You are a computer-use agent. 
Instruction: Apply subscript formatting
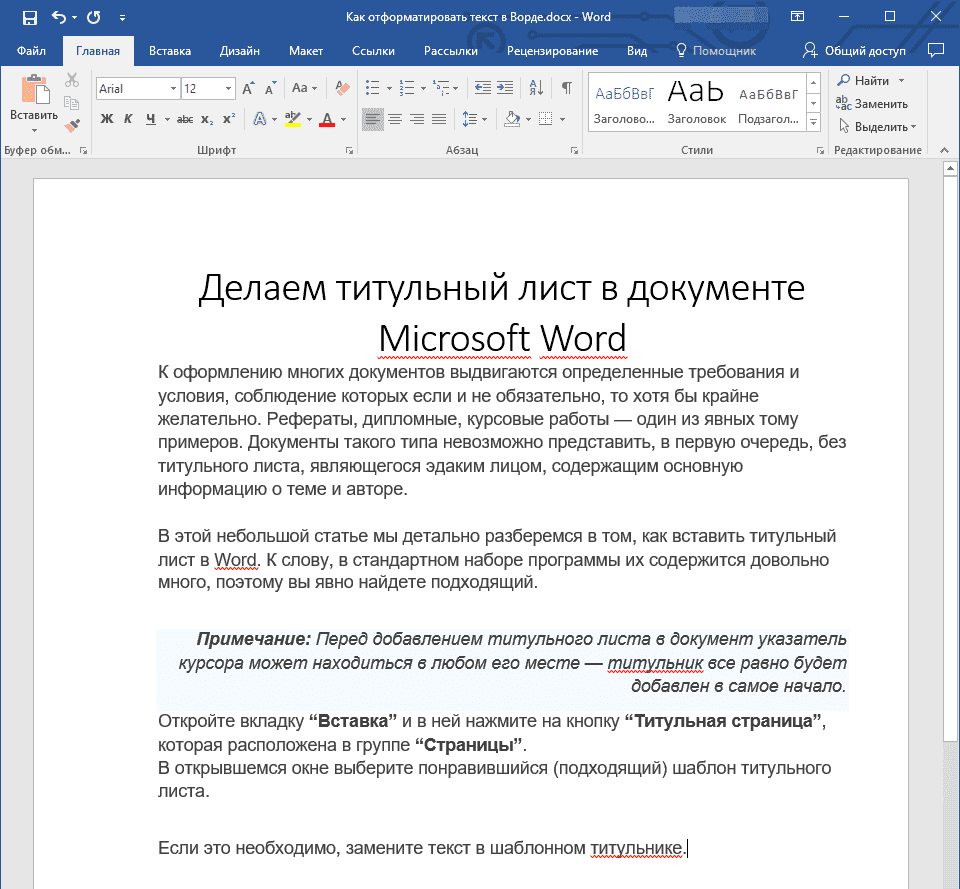206,119
